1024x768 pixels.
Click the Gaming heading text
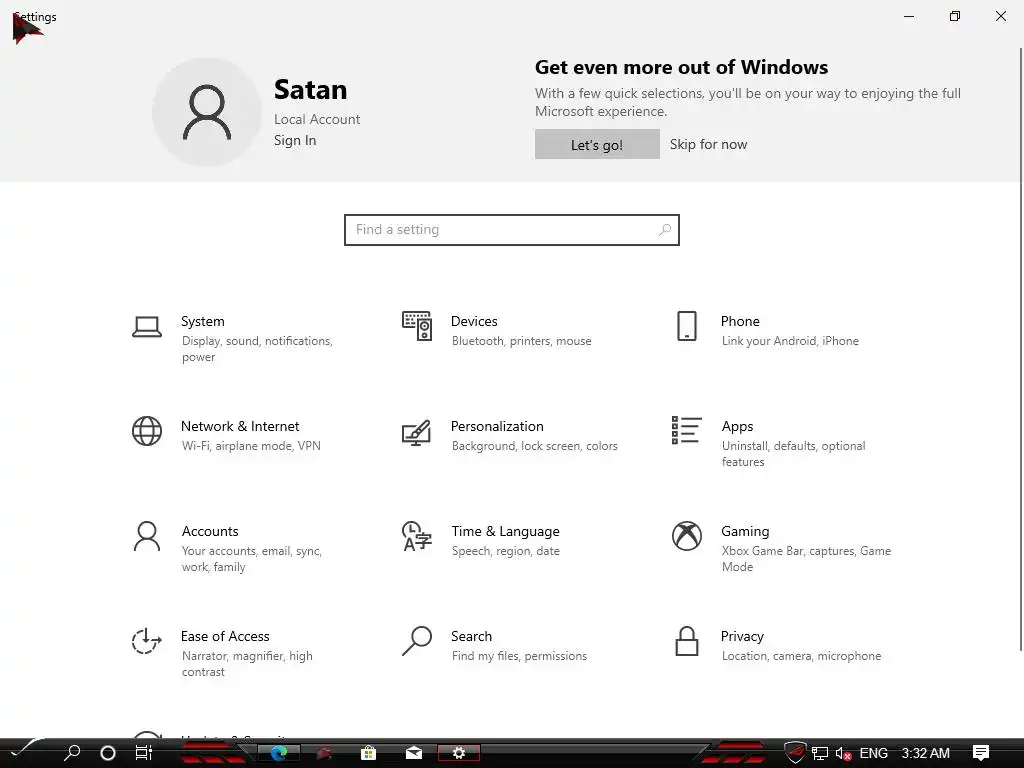(x=745, y=532)
